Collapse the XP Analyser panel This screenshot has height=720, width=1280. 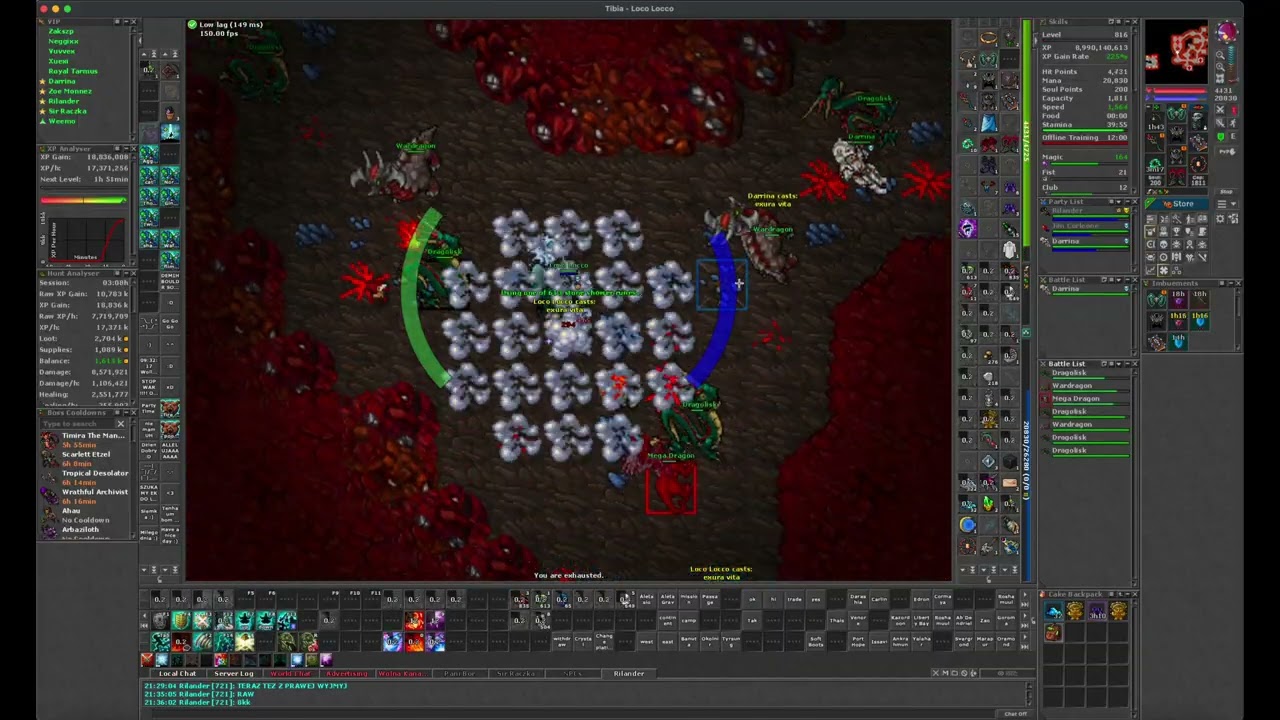coord(125,149)
